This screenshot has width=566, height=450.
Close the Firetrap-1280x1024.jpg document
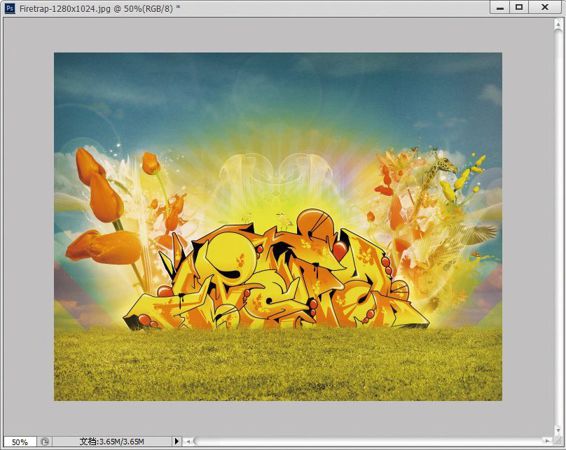coord(545,8)
